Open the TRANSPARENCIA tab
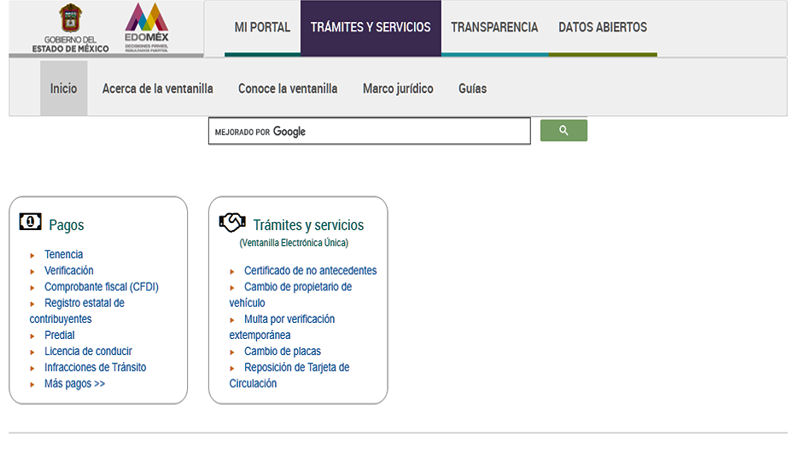The height and width of the screenshot is (450, 800). click(494, 27)
